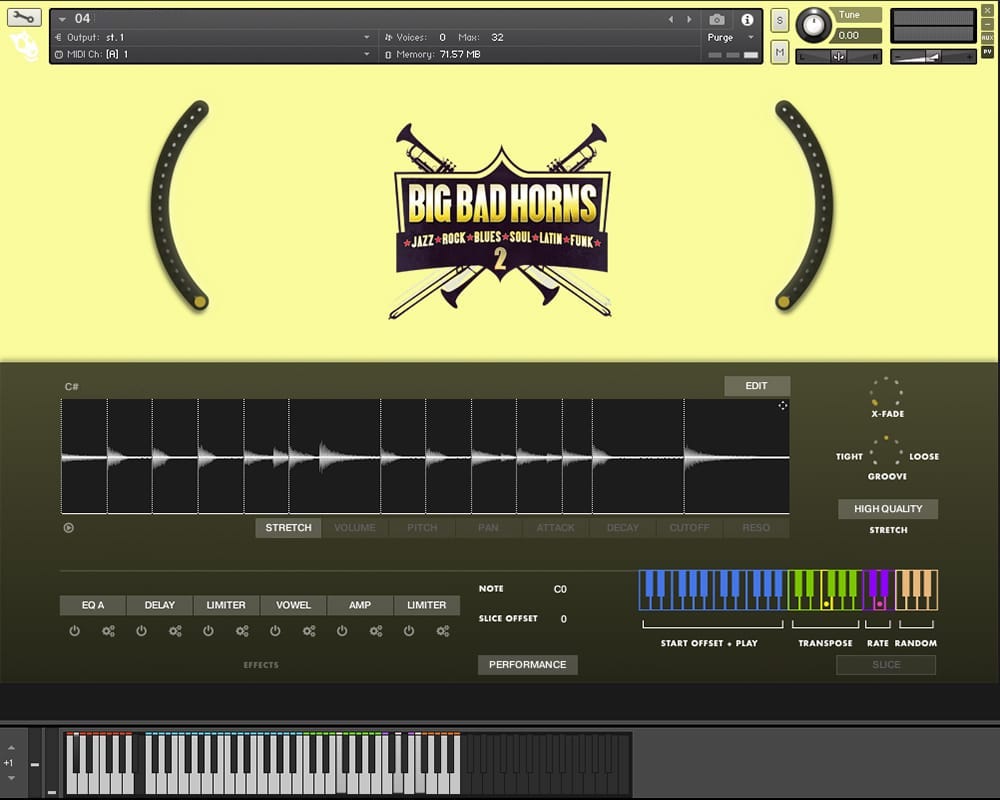Switch to the VOLUME tab

click(355, 528)
